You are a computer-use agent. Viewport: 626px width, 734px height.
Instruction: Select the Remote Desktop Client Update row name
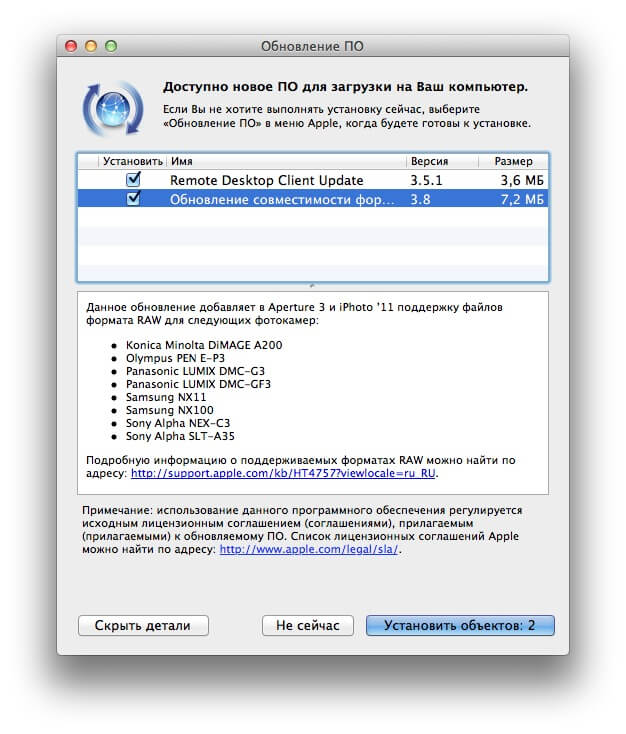pos(266,180)
